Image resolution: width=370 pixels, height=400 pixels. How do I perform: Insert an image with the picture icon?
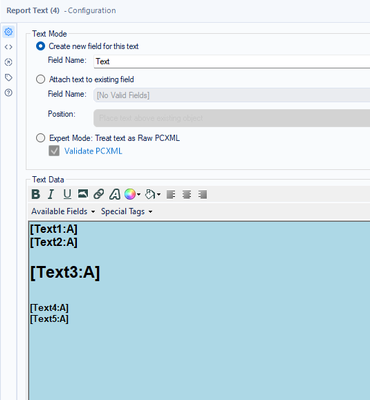[x=83, y=194]
